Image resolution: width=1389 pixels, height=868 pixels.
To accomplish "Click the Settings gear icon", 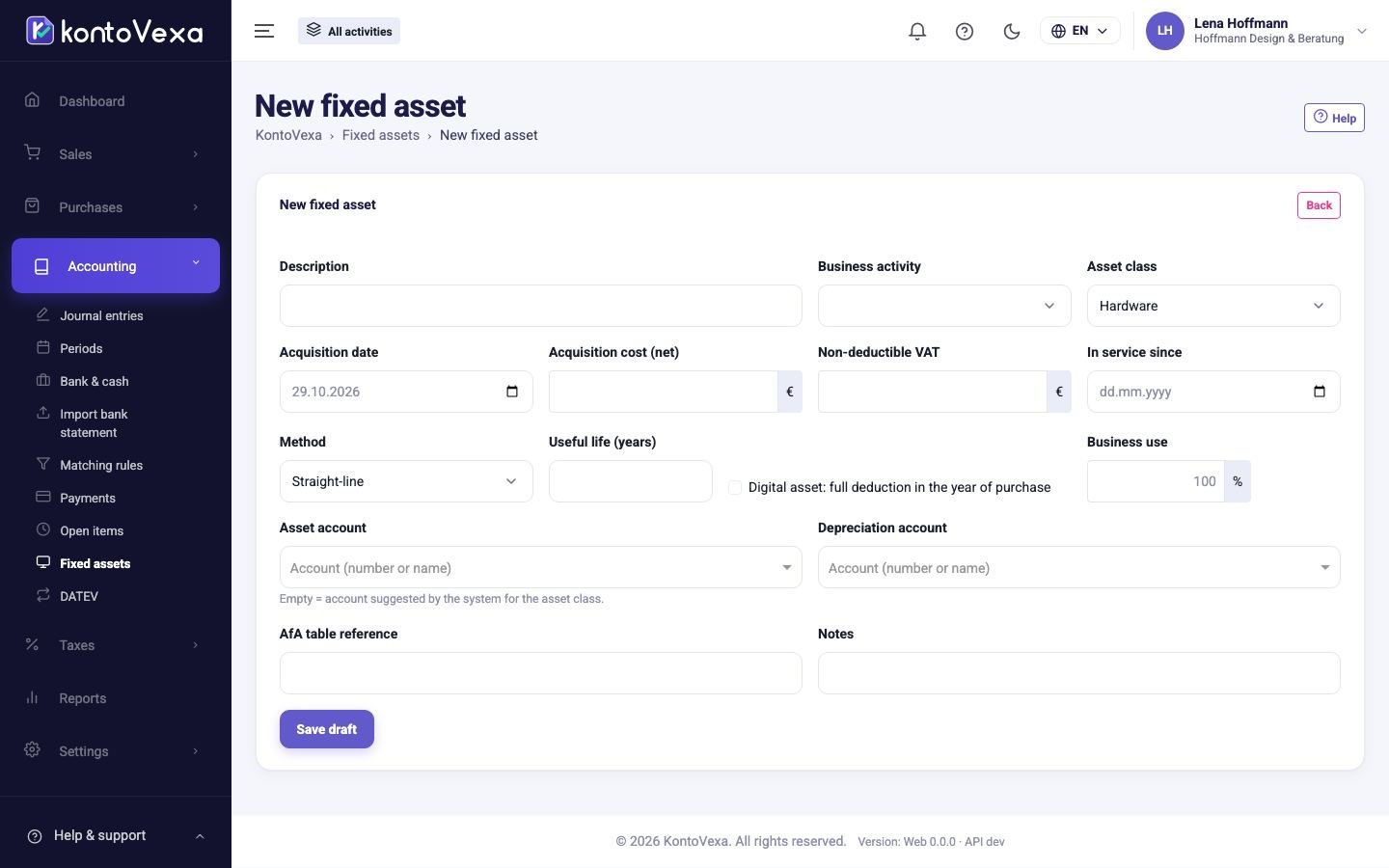I will coord(32,750).
